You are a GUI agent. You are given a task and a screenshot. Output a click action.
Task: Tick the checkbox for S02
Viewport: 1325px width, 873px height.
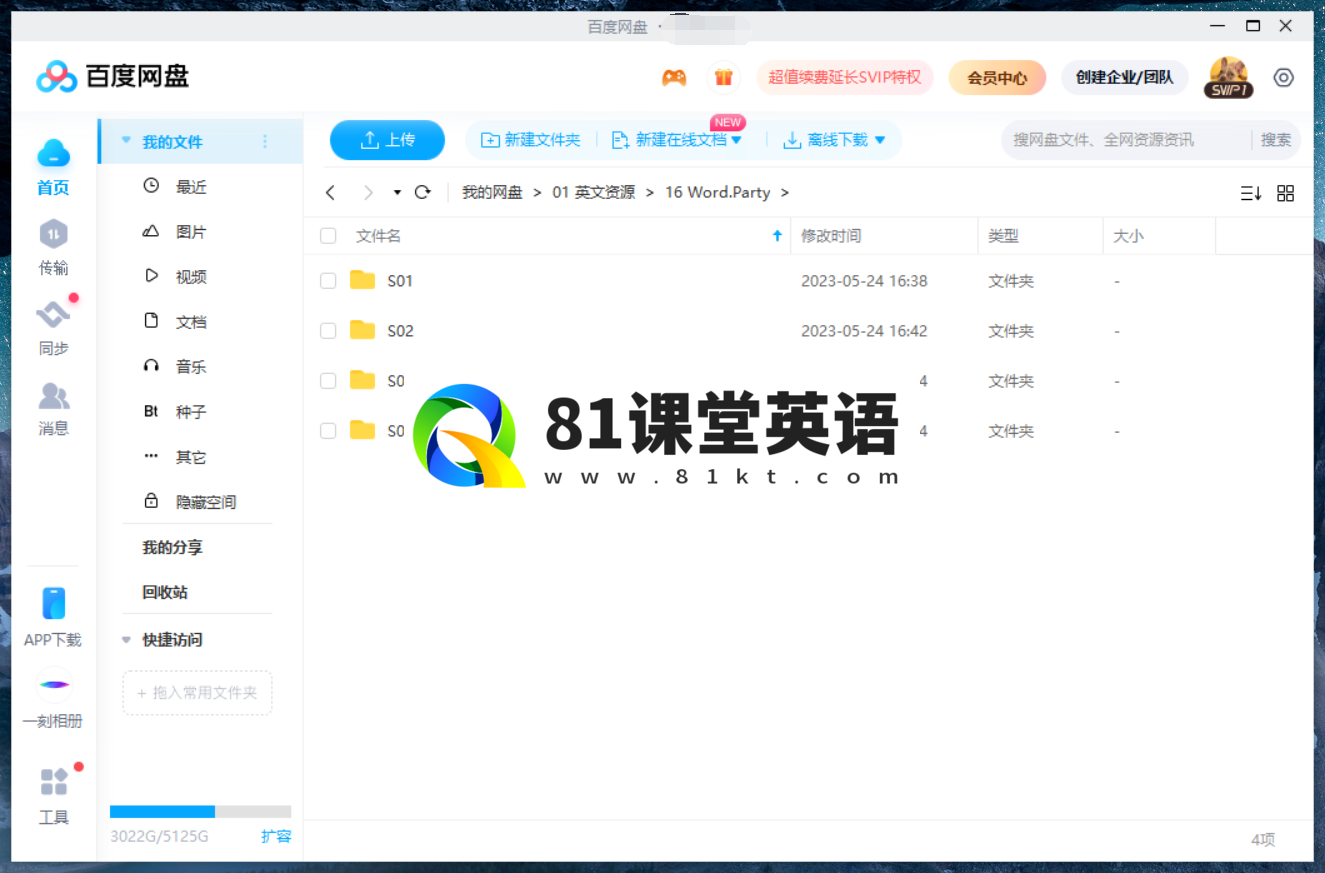click(328, 331)
